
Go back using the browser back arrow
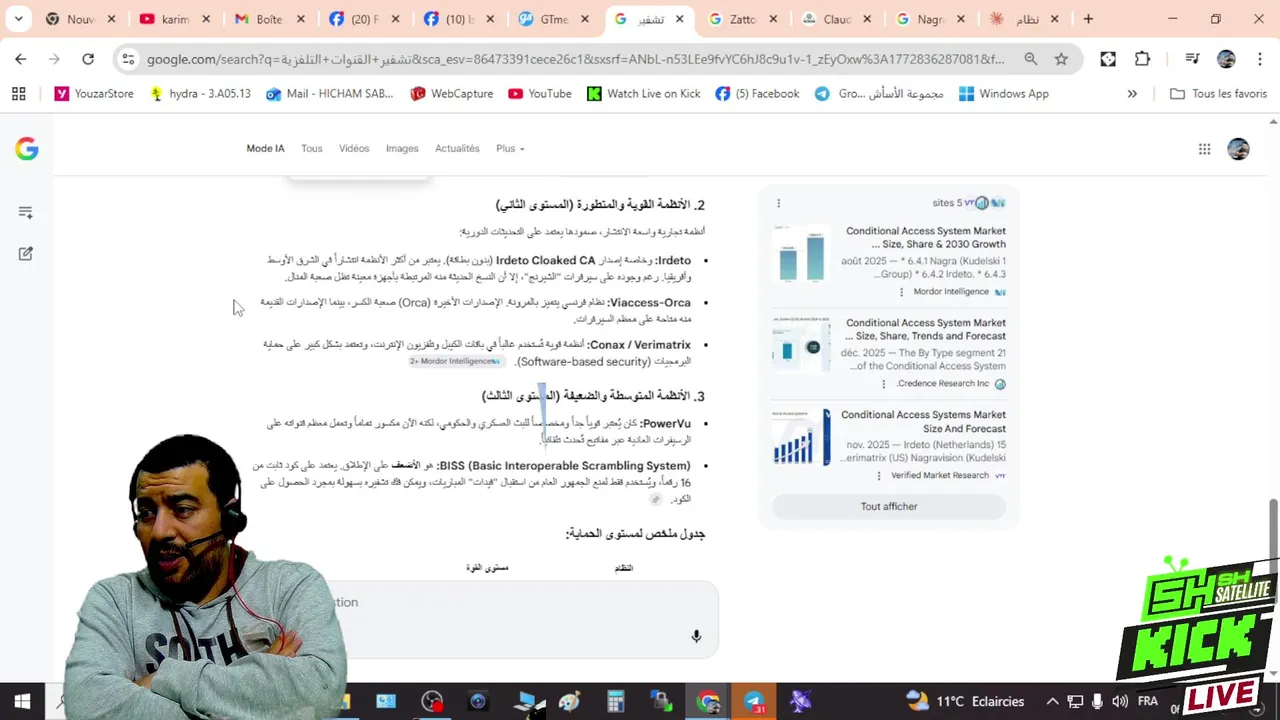click(x=20, y=59)
